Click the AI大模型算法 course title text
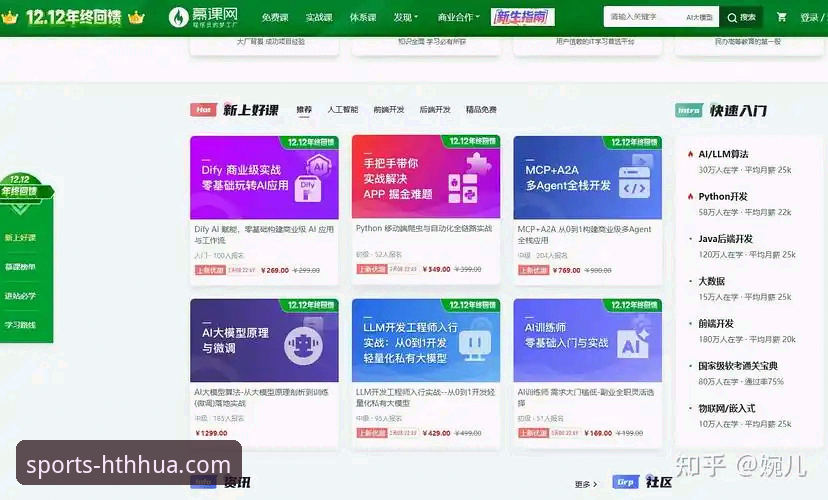This screenshot has height=500, width=828. [261, 398]
